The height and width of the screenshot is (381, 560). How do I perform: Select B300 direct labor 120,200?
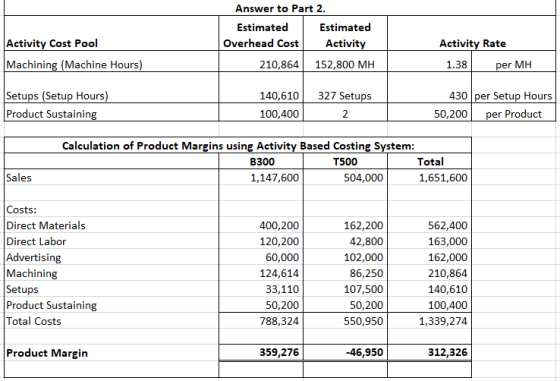261,241
